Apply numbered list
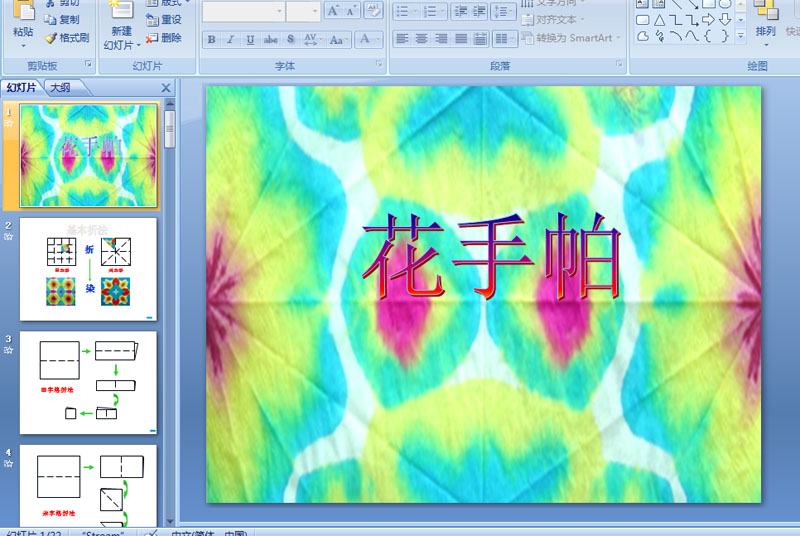The width and height of the screenshot is (800, 536). (434, 11)
